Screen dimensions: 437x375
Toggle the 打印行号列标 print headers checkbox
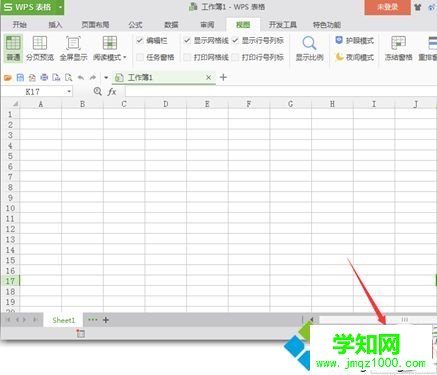(x=235, y=57)
